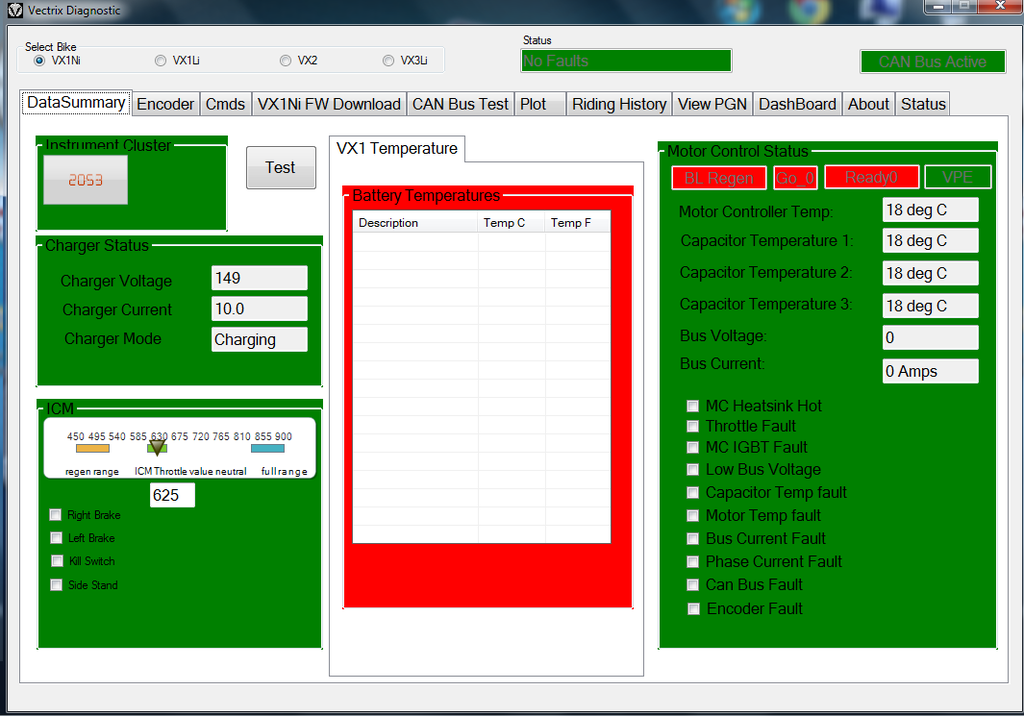Click the Temp C column header
Screen dimensions: 1024x716
coord(511,223)
